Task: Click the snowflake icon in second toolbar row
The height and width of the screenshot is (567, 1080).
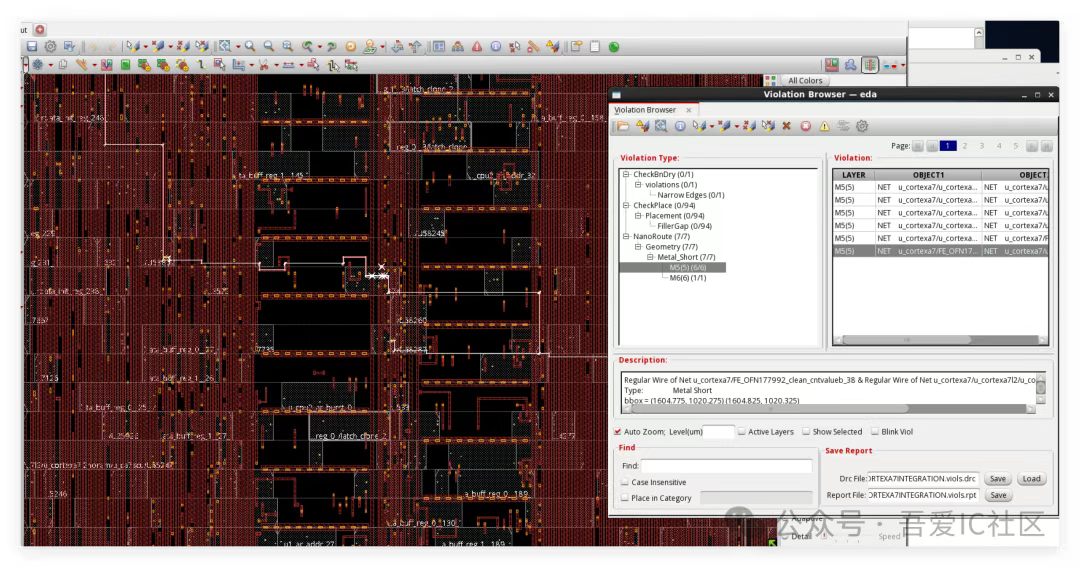Action: [x=38, y=65]
